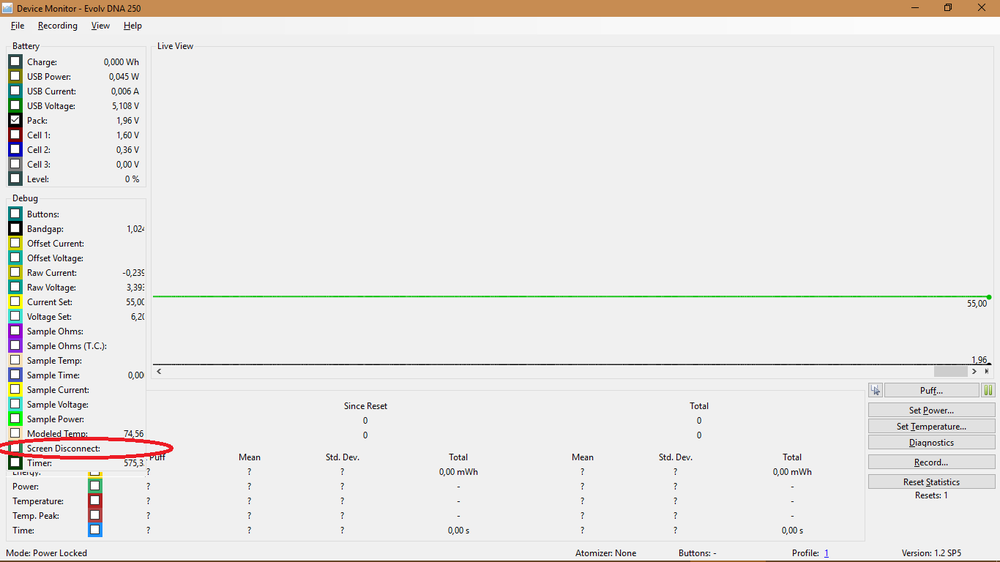This screenshot has width=1000, height=562.
Task: Toggle Sample Voltage checkbox
Action: click(15, 405)
